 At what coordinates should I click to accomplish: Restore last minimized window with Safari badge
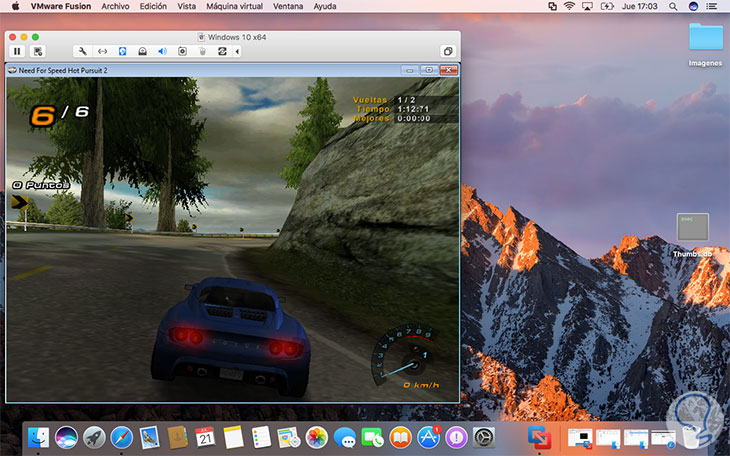click(x=663, y=438)
